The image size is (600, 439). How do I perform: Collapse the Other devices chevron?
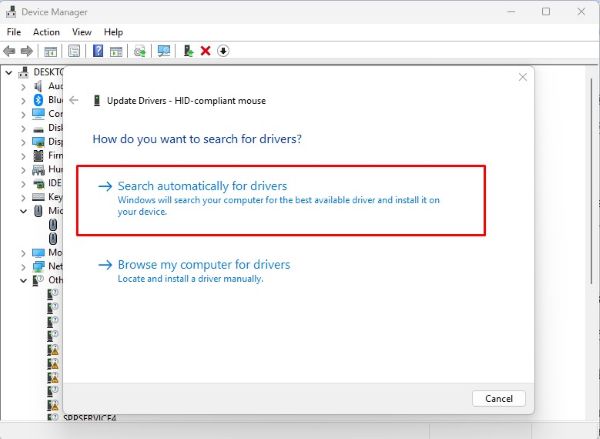point(23,281)
